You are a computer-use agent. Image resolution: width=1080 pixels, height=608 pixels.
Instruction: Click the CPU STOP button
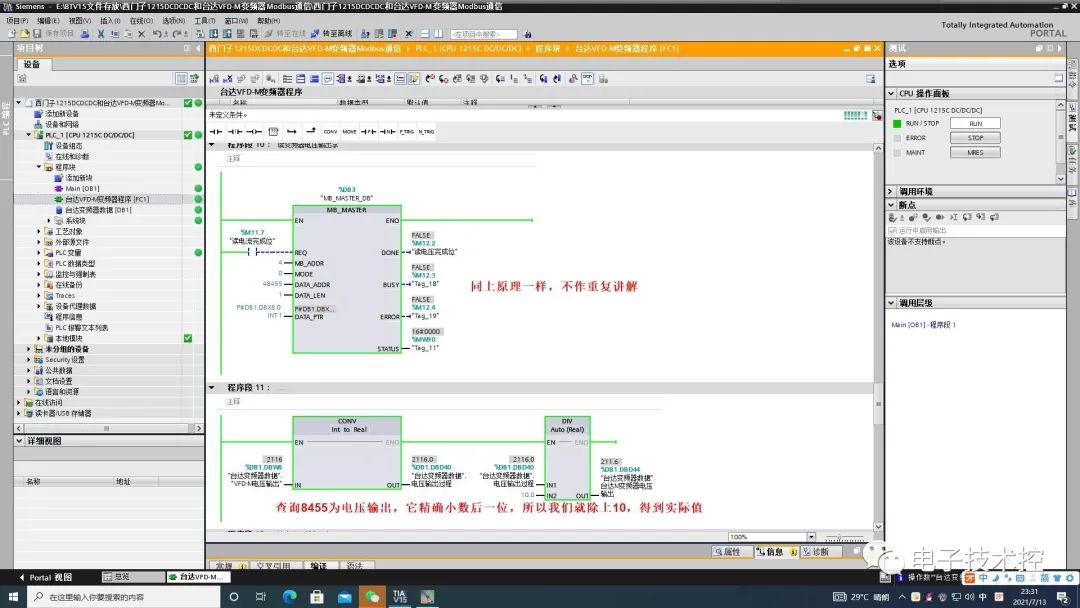[x=975, y=138]
